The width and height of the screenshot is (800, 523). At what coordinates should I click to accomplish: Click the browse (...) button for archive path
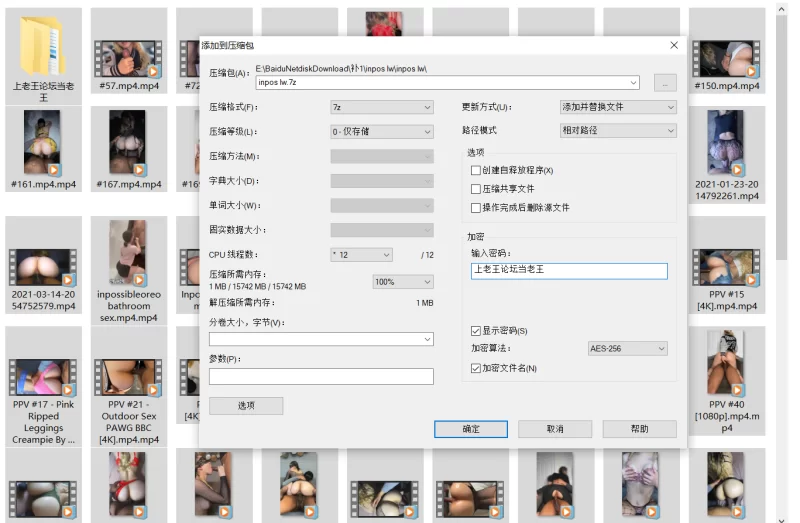click(x=664, y=83)
